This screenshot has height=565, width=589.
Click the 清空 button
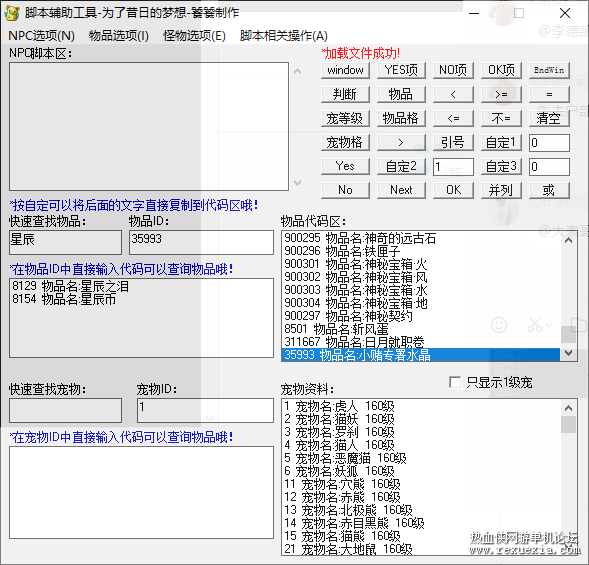pos(549,118)
